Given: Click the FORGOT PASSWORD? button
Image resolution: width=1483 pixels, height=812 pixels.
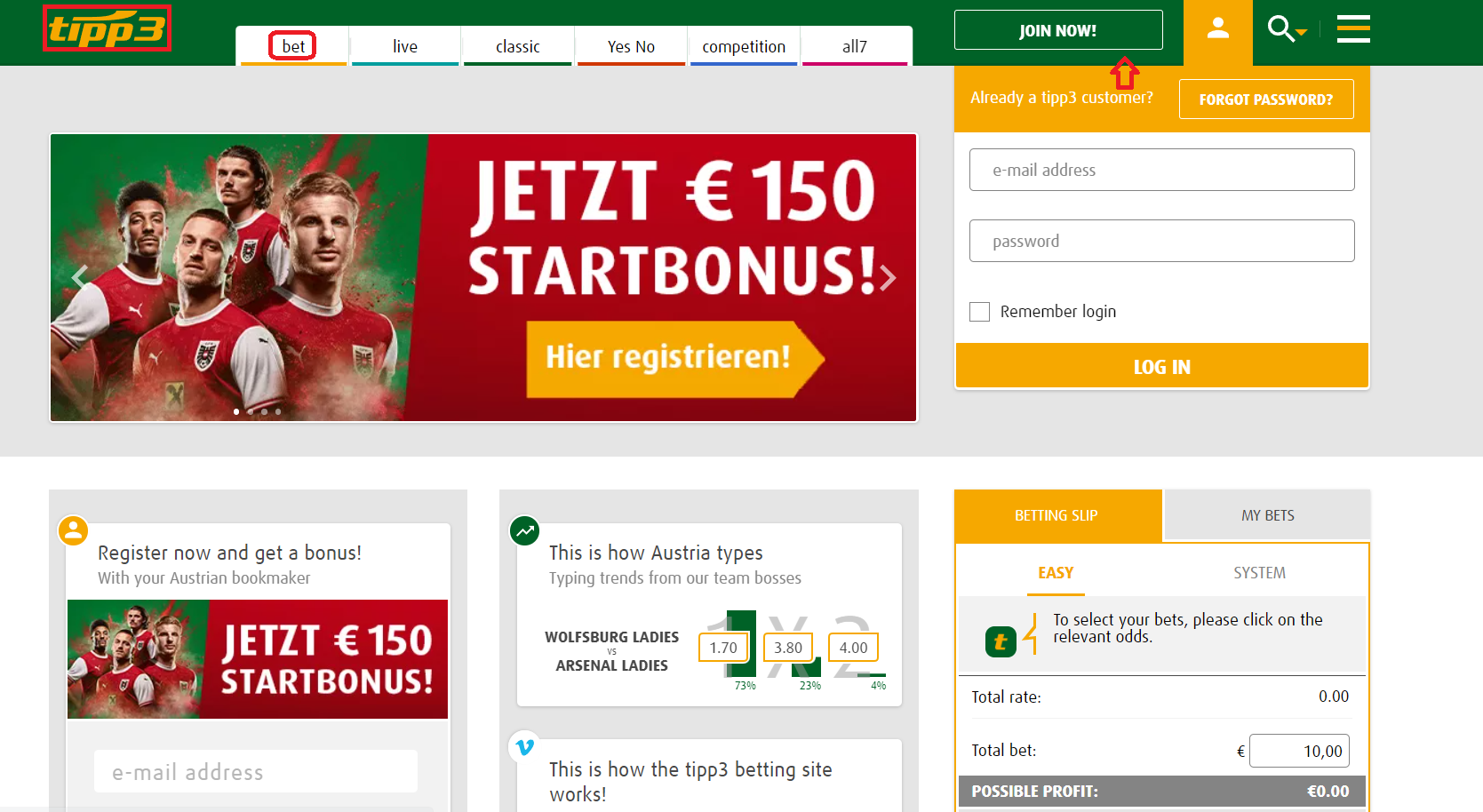Looking at the screenshot, I should [x=1266, y=100].
